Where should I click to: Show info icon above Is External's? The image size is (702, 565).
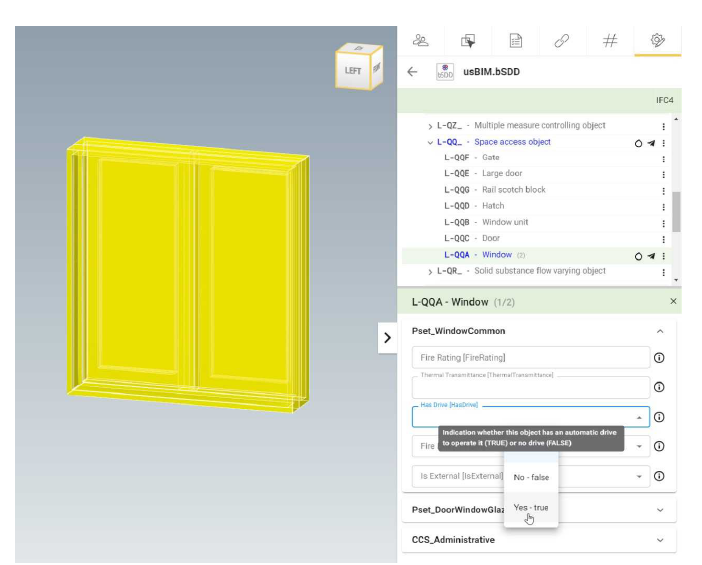(x=659, y=446)
